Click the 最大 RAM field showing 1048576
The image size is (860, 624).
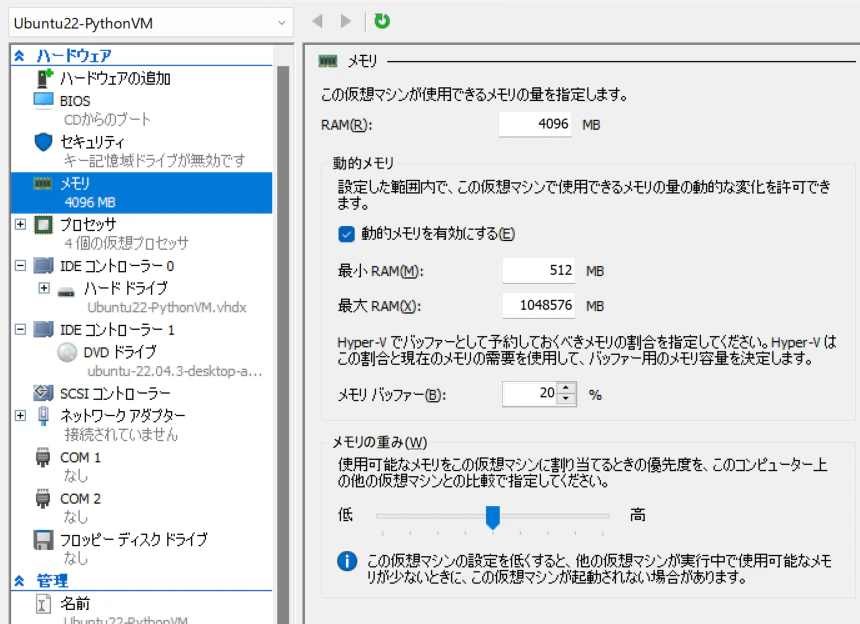pos(539,305)
